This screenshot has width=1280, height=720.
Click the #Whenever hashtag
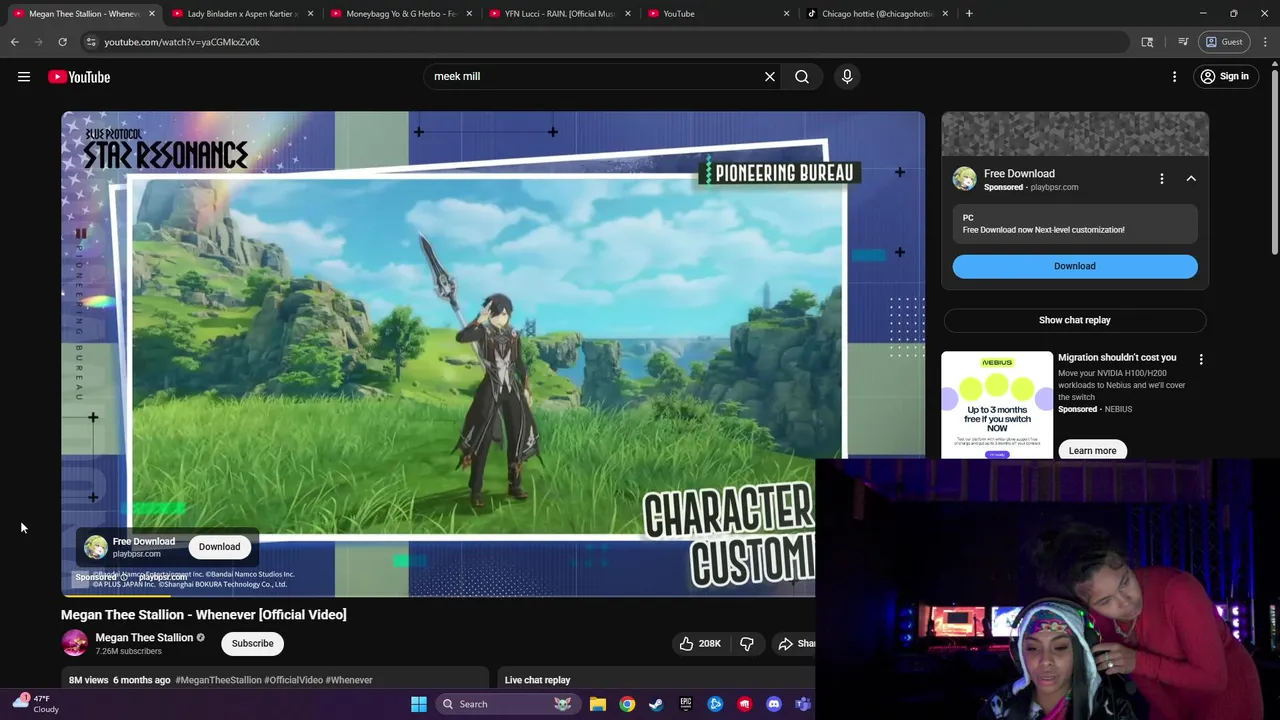pyautogui.click(x=348, y=680)
